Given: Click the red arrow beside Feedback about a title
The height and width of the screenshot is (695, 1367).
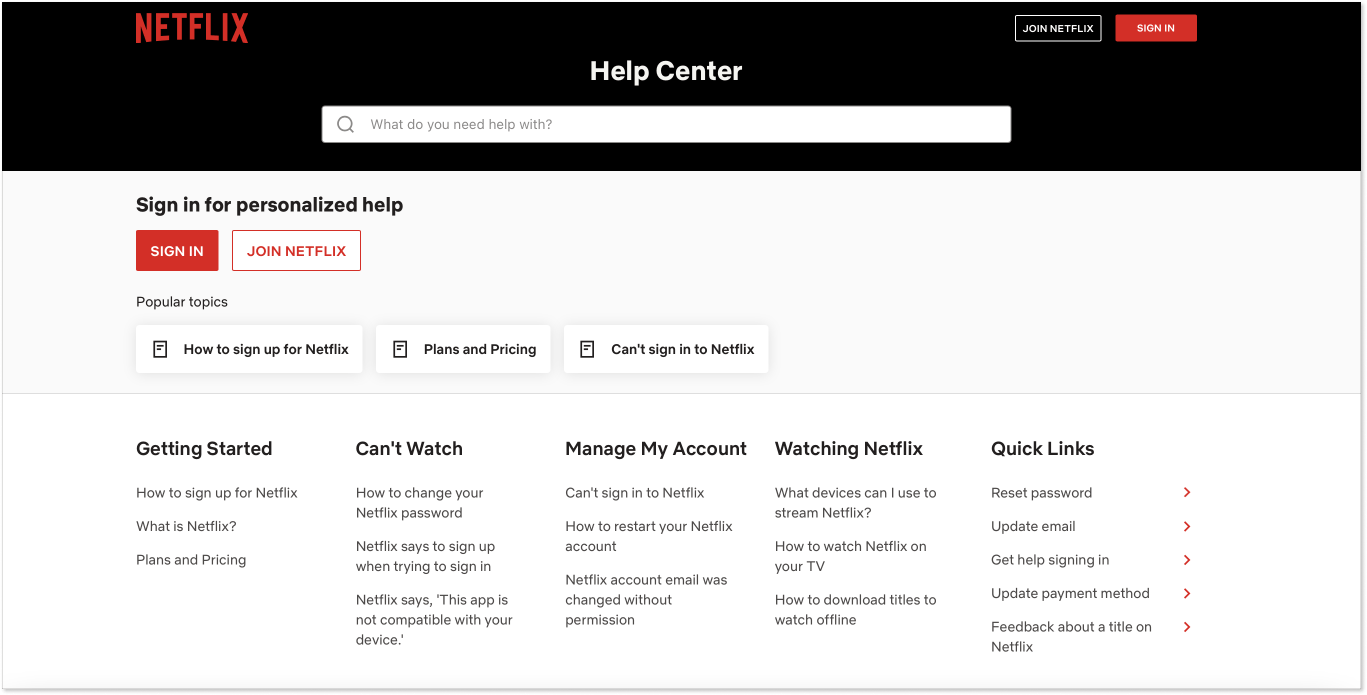Looking at the screenshot, I should [x=1187, y=627].
